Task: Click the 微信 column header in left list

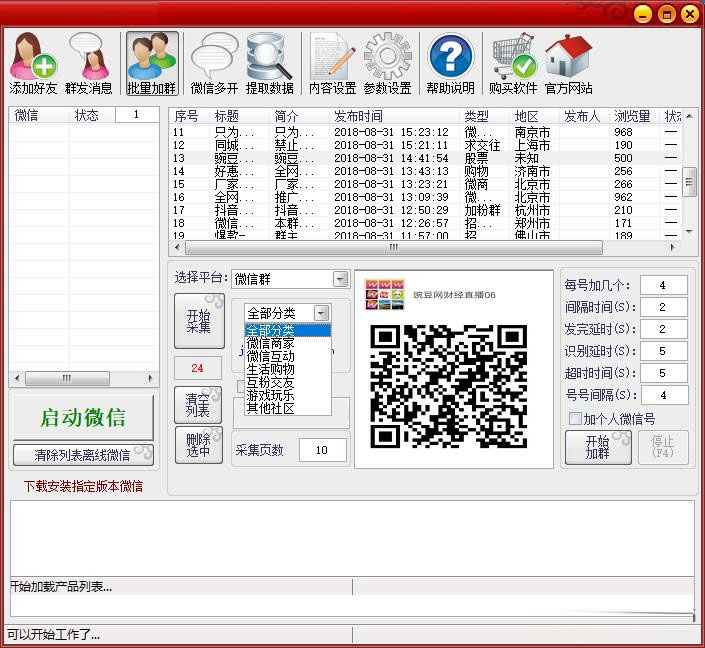Action: pos(39,115)
